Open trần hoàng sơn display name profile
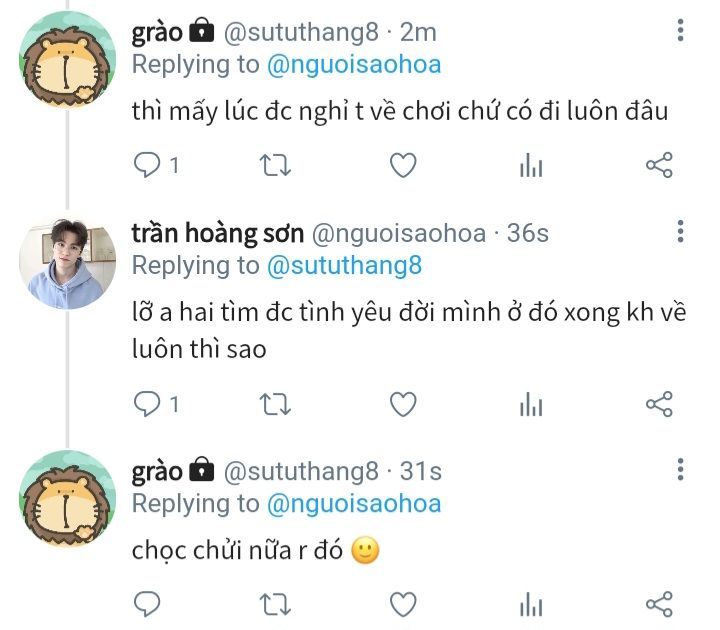This screenshot has width=720, height=630. click(x=217, y=233)
